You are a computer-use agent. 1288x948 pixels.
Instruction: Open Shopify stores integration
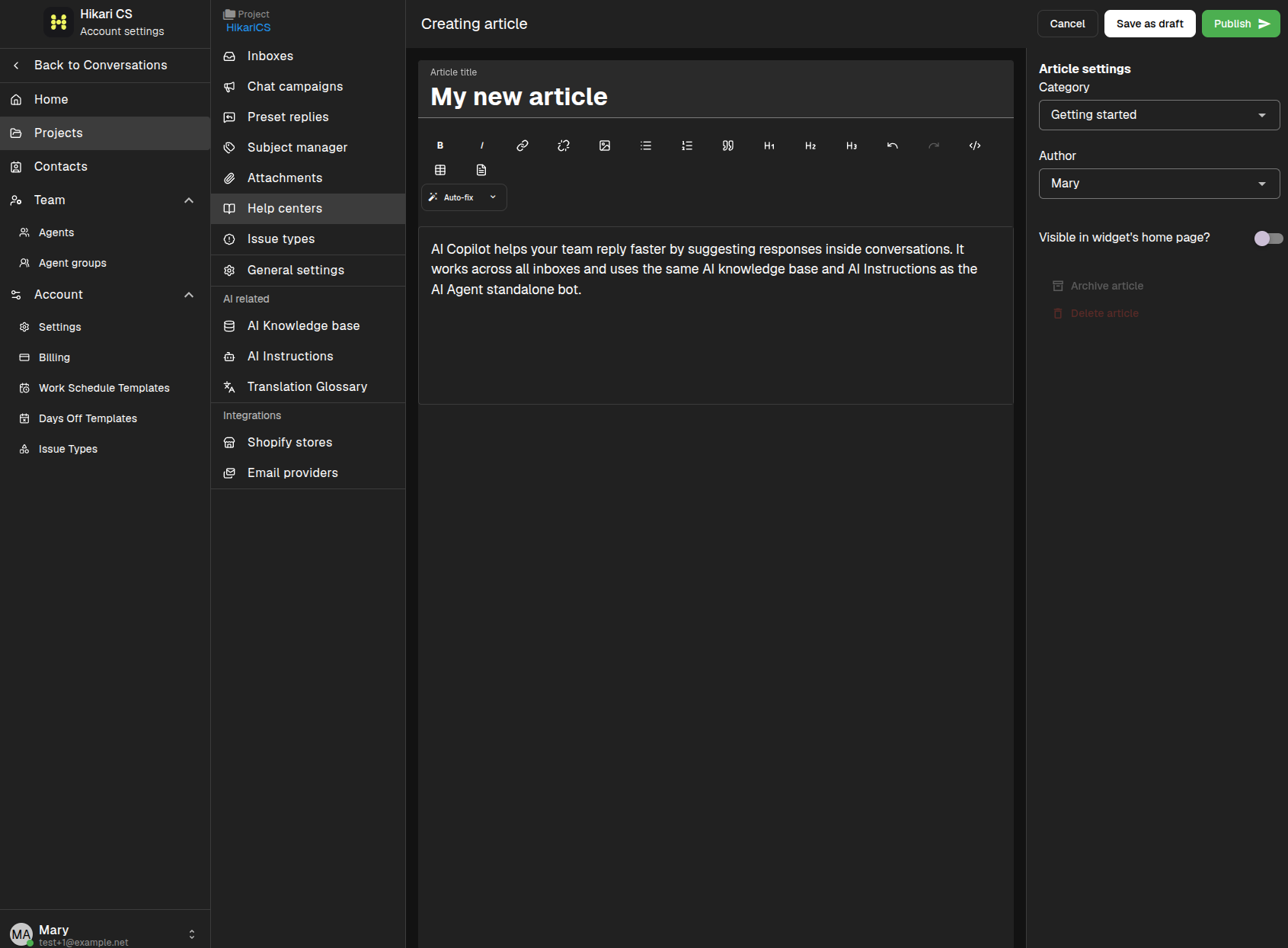point(308,443)
